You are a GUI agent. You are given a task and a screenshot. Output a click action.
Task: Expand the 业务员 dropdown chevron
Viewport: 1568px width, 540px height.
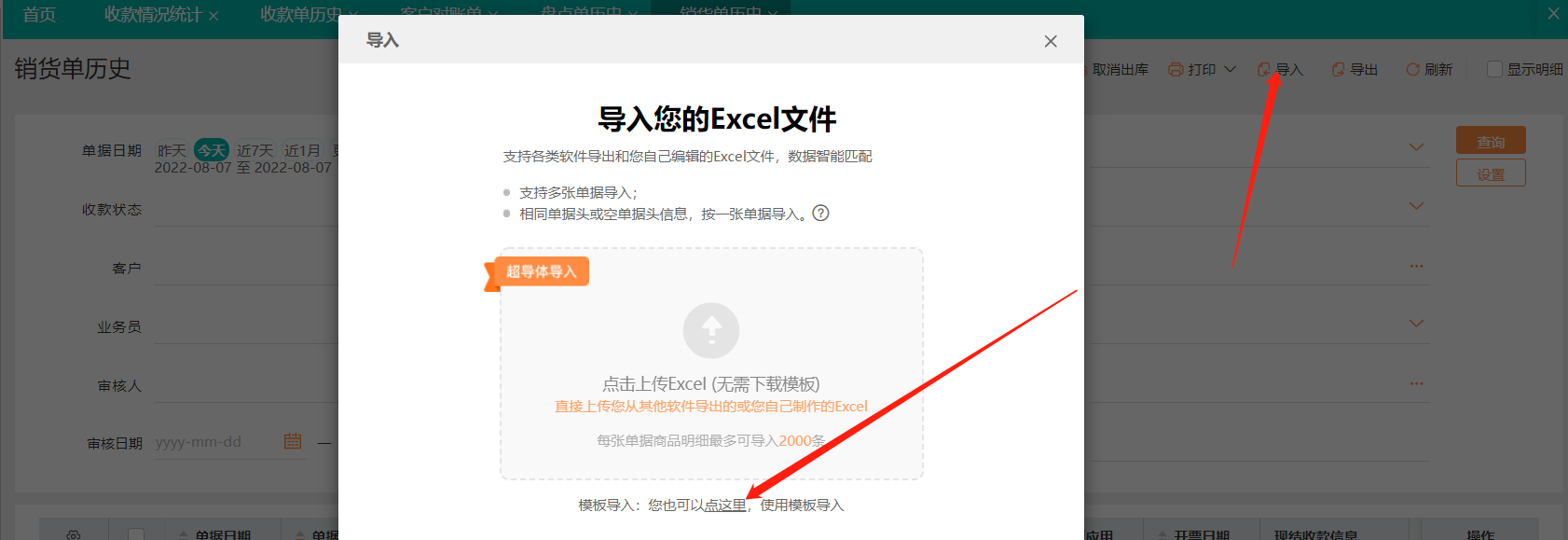pyautogui.click(x=1416, y=324)
